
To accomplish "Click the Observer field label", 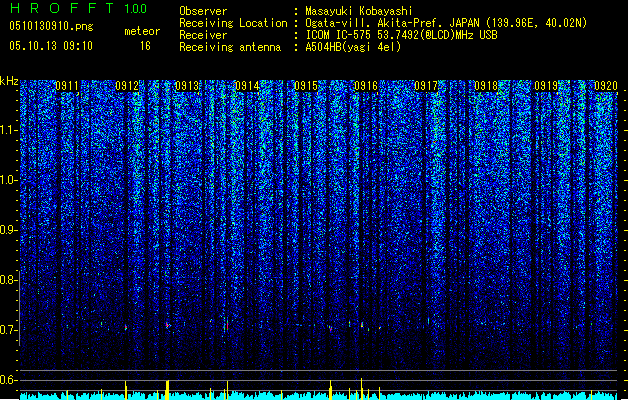I will click(203, 11).
